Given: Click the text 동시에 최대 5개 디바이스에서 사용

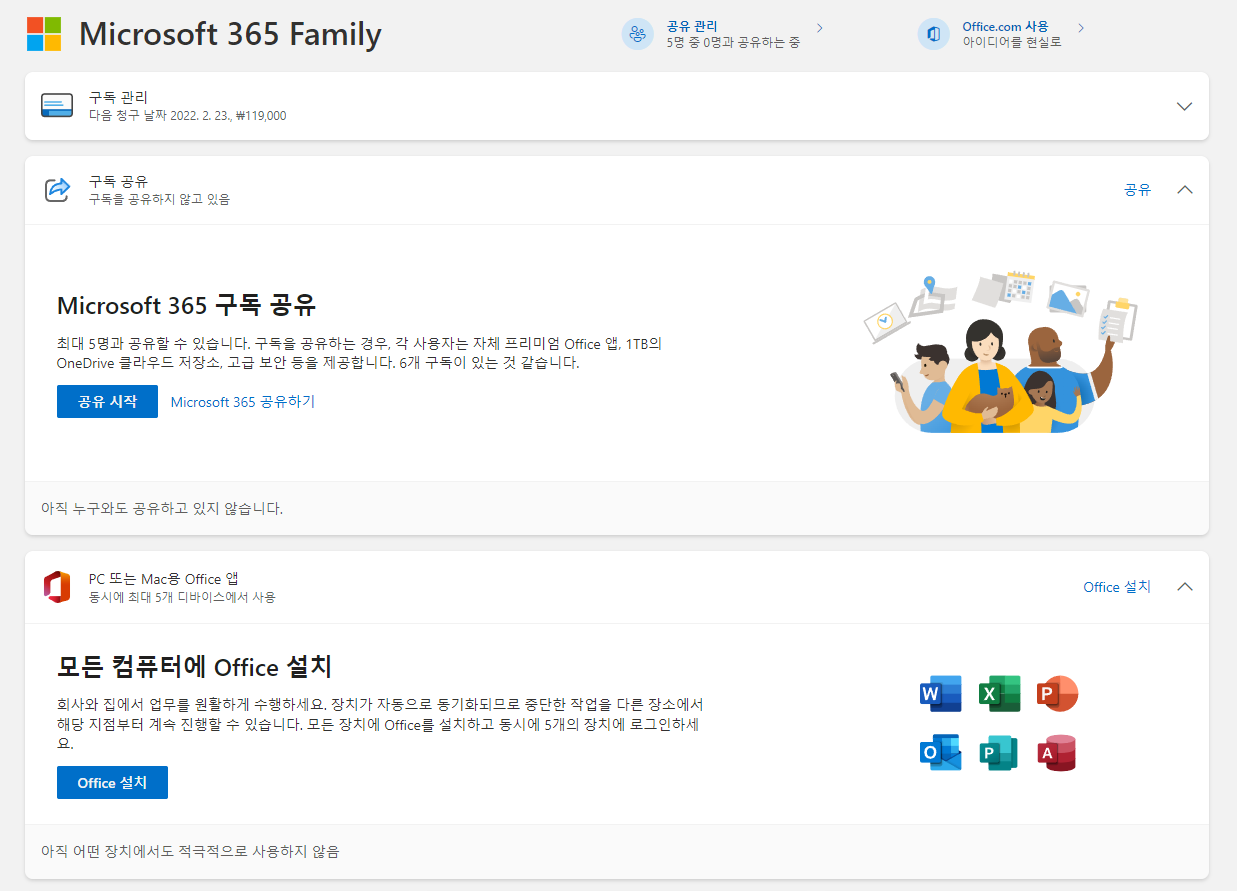Looking at the screenshot, I should 182,598.
